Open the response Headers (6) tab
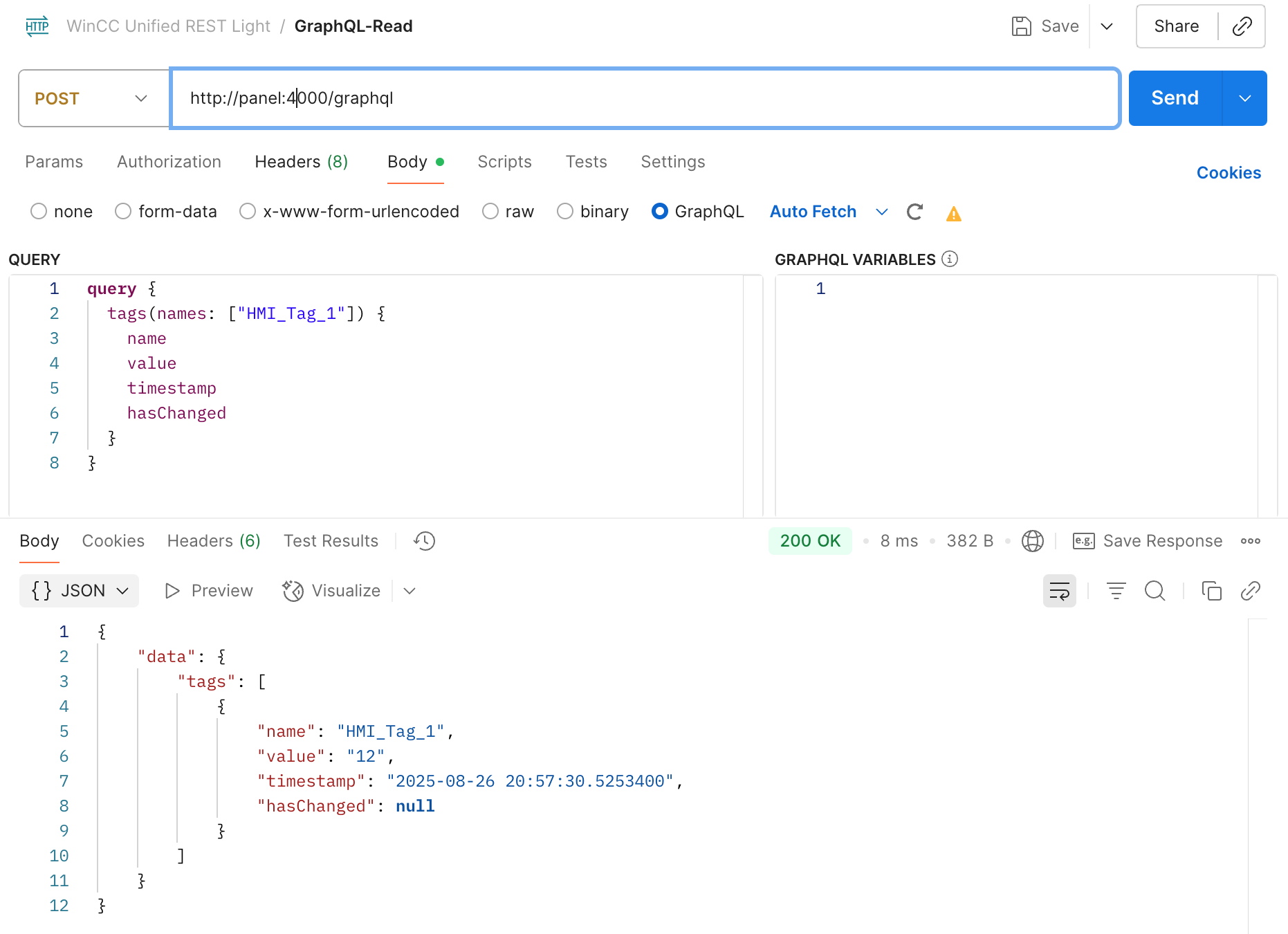This screenshot has width=1288, height=934. (214, 541)
